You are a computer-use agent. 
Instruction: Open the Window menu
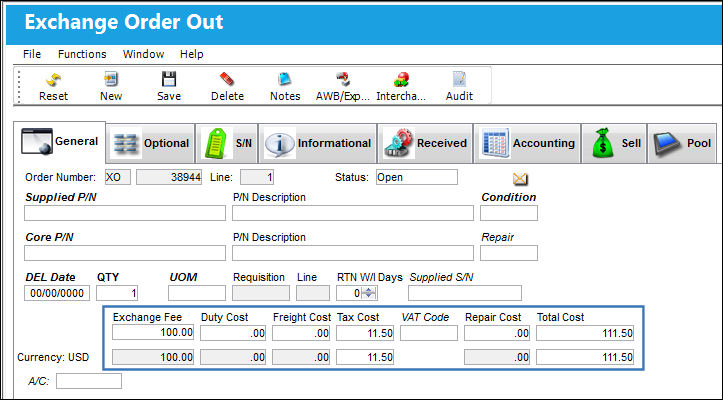pos(143,54)
